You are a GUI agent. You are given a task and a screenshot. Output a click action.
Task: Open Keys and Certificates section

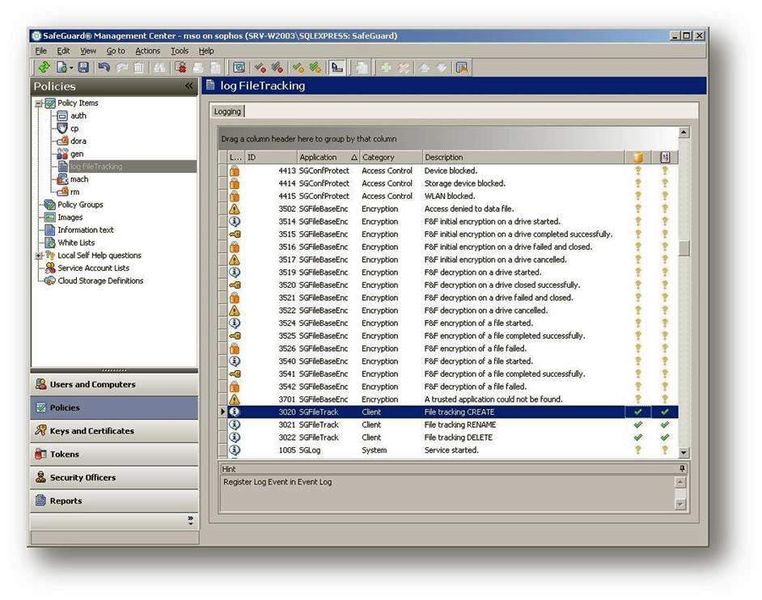click(114, 430)
